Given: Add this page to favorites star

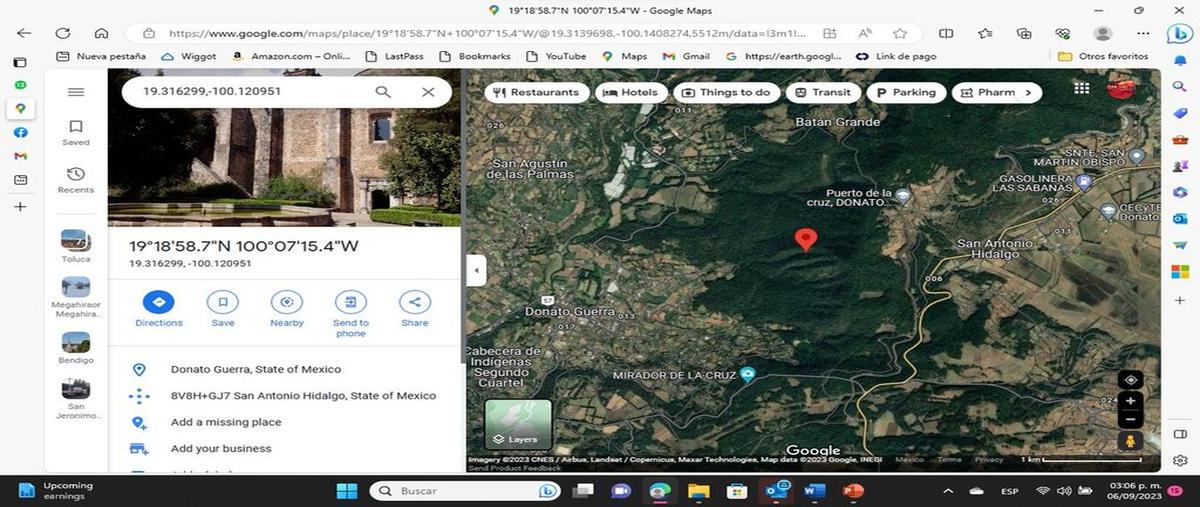Looking at the screenshot, I should point(900,33).
